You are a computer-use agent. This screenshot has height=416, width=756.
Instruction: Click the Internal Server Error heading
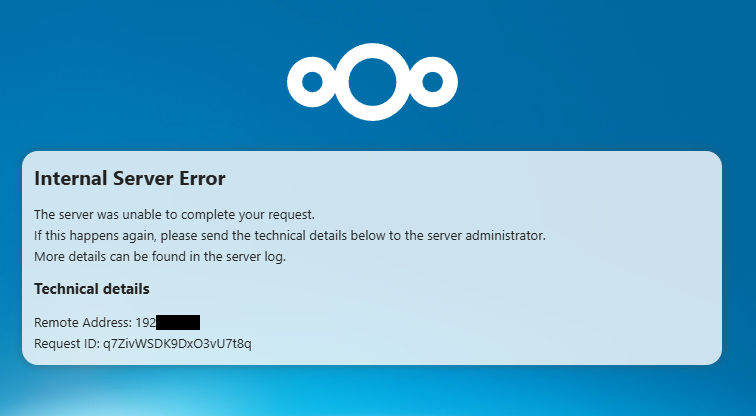pos(130,179)
